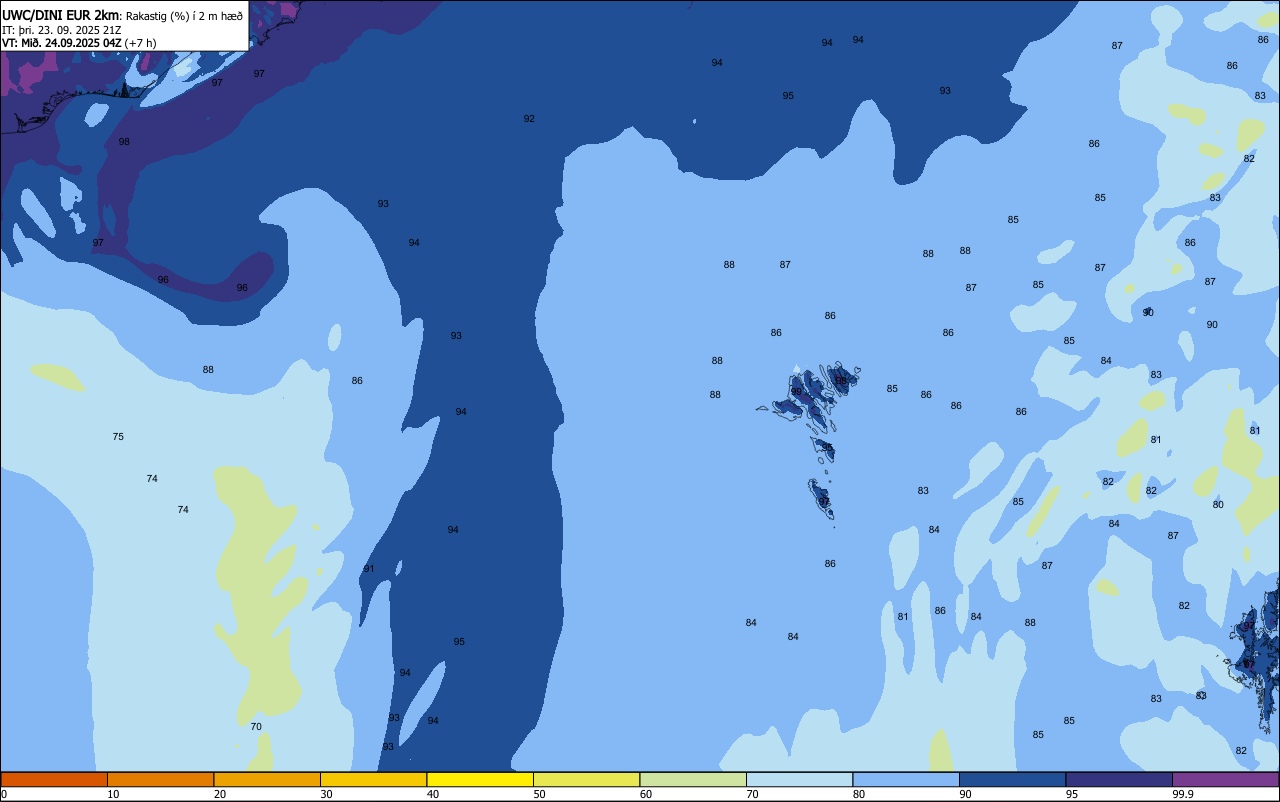1280x802 pixels.
Task: Click the legend tick label '30'
Action: point(326,794)
